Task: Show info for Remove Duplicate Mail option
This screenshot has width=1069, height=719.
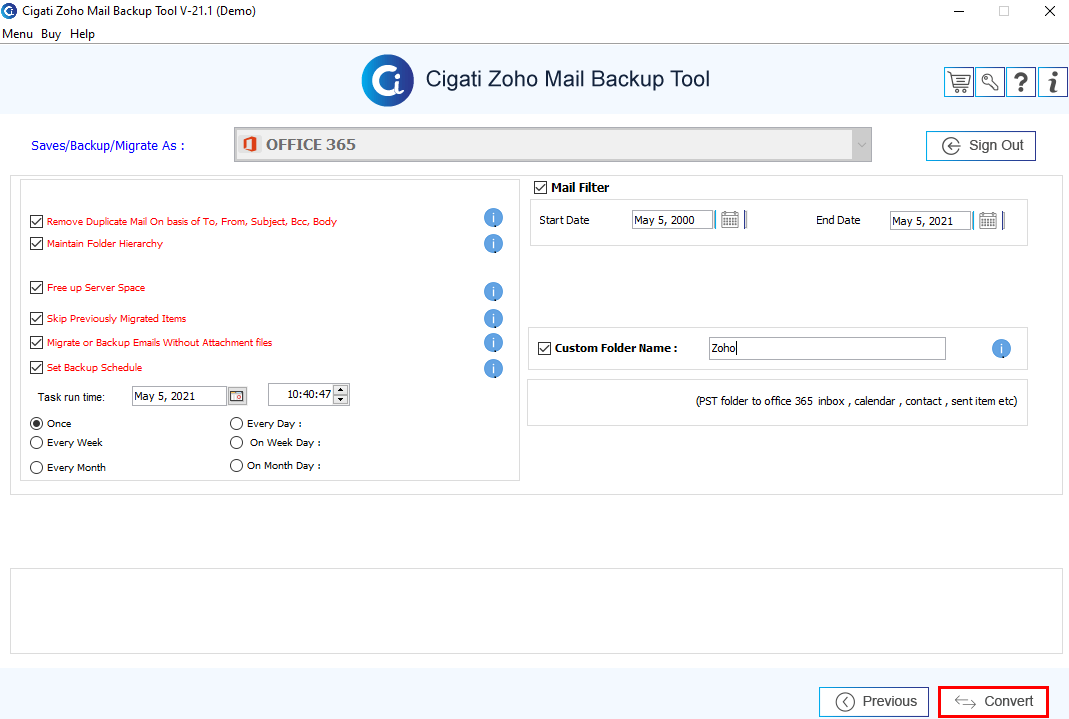Action: coord(493,218)
